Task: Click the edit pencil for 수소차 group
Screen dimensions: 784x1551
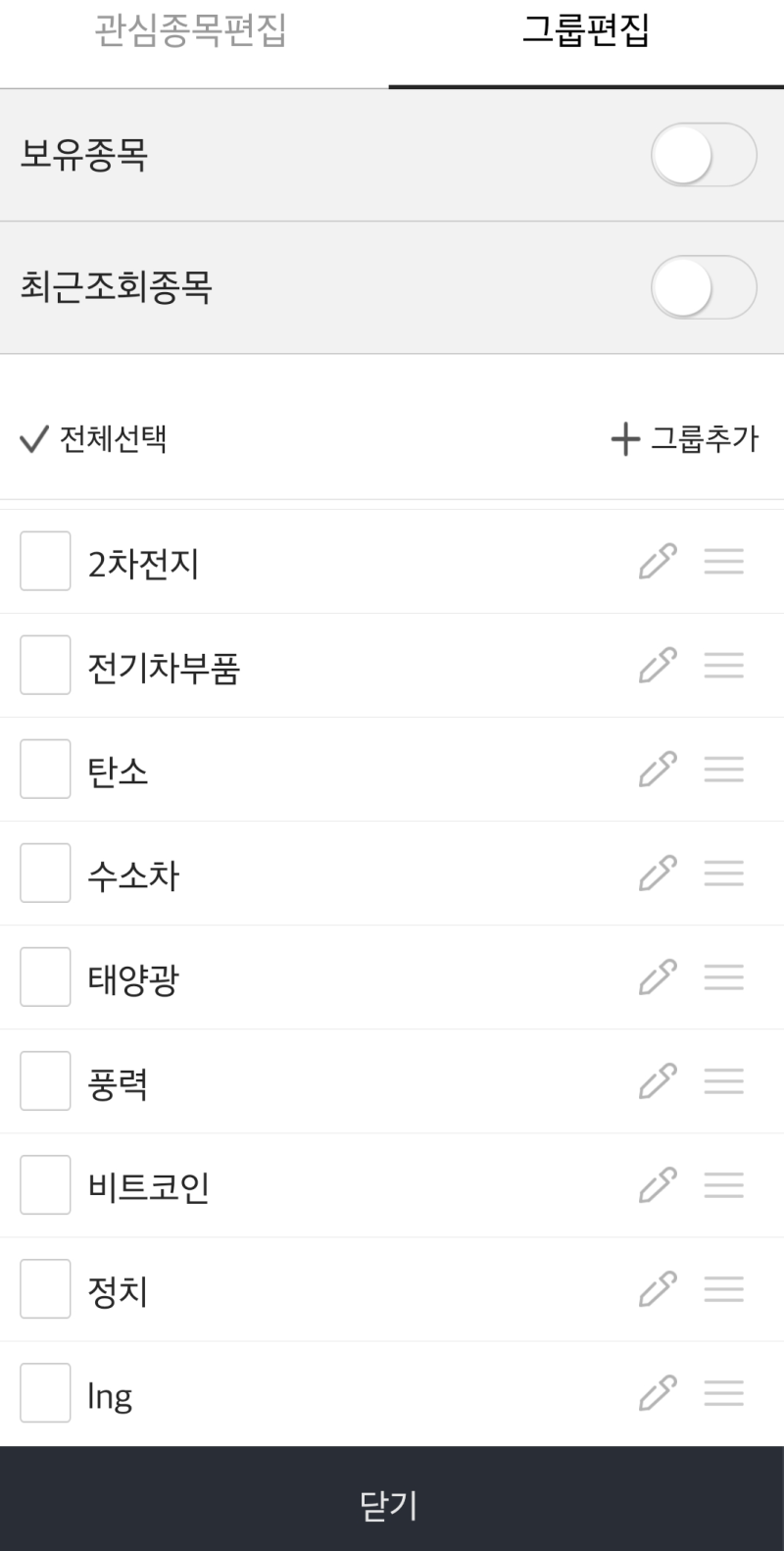Action: [x=656, y=873]
